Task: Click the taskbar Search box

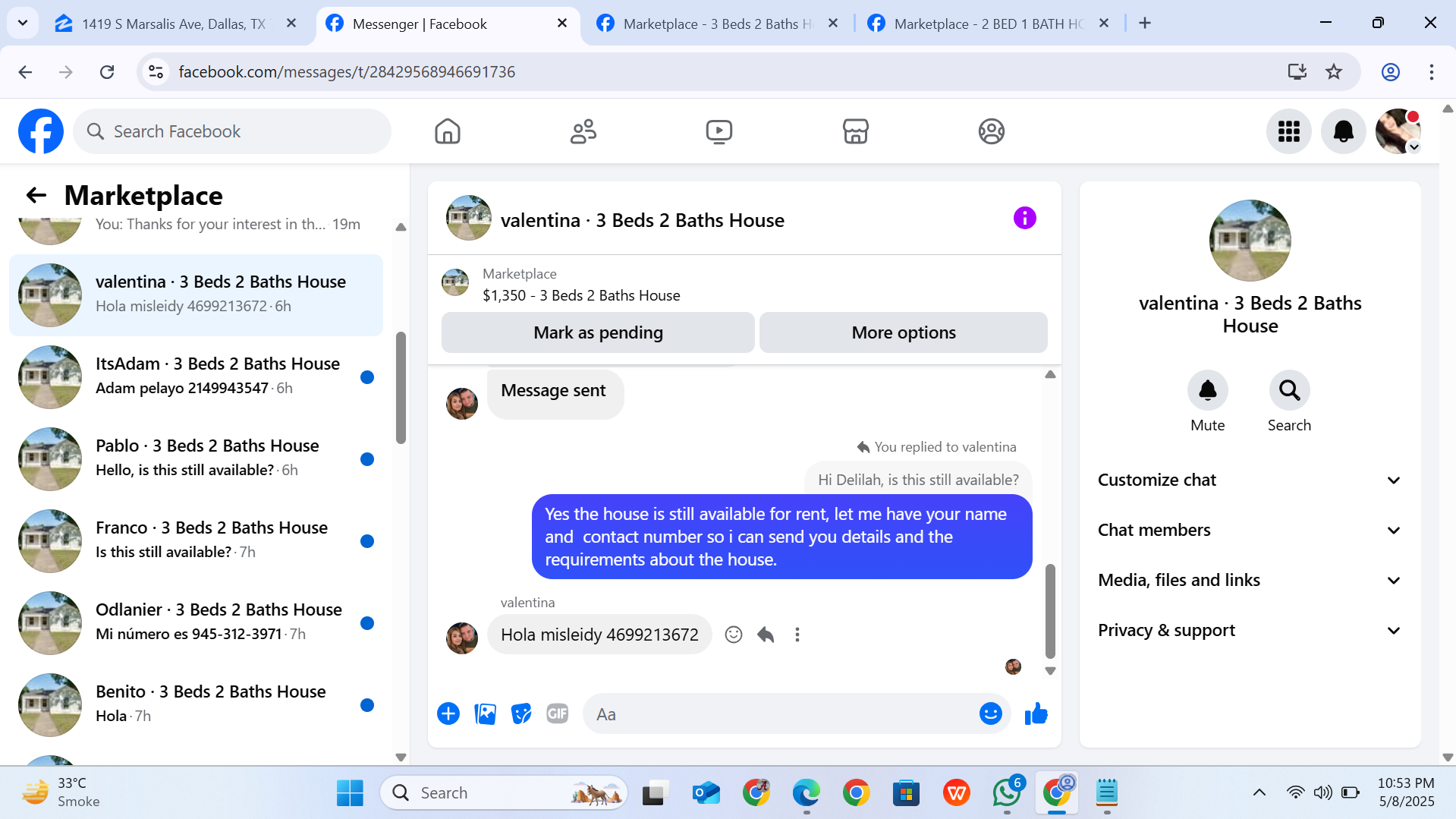Action: pyautogui.click(x=503, y=793)
